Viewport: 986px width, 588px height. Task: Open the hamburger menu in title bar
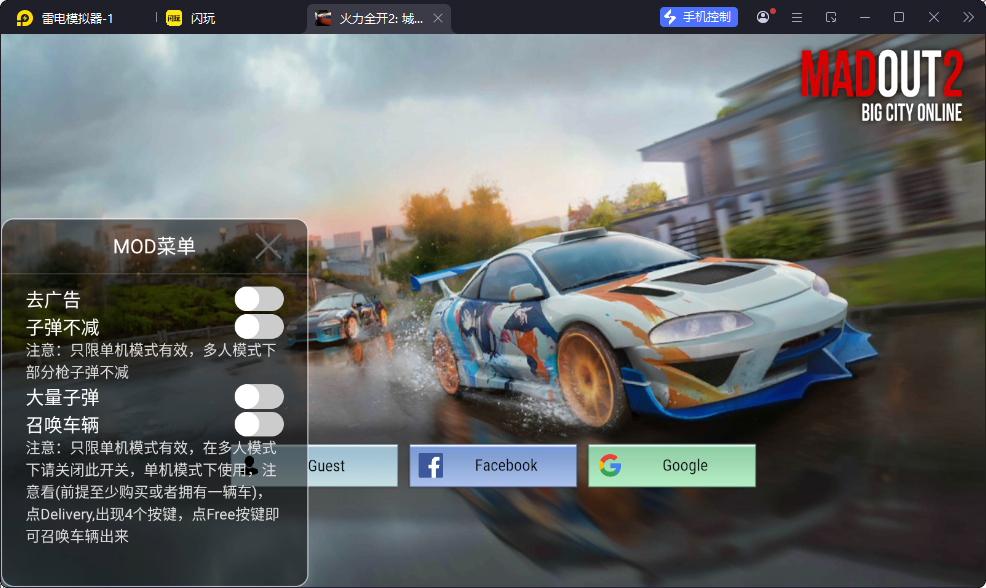(797, 18)
